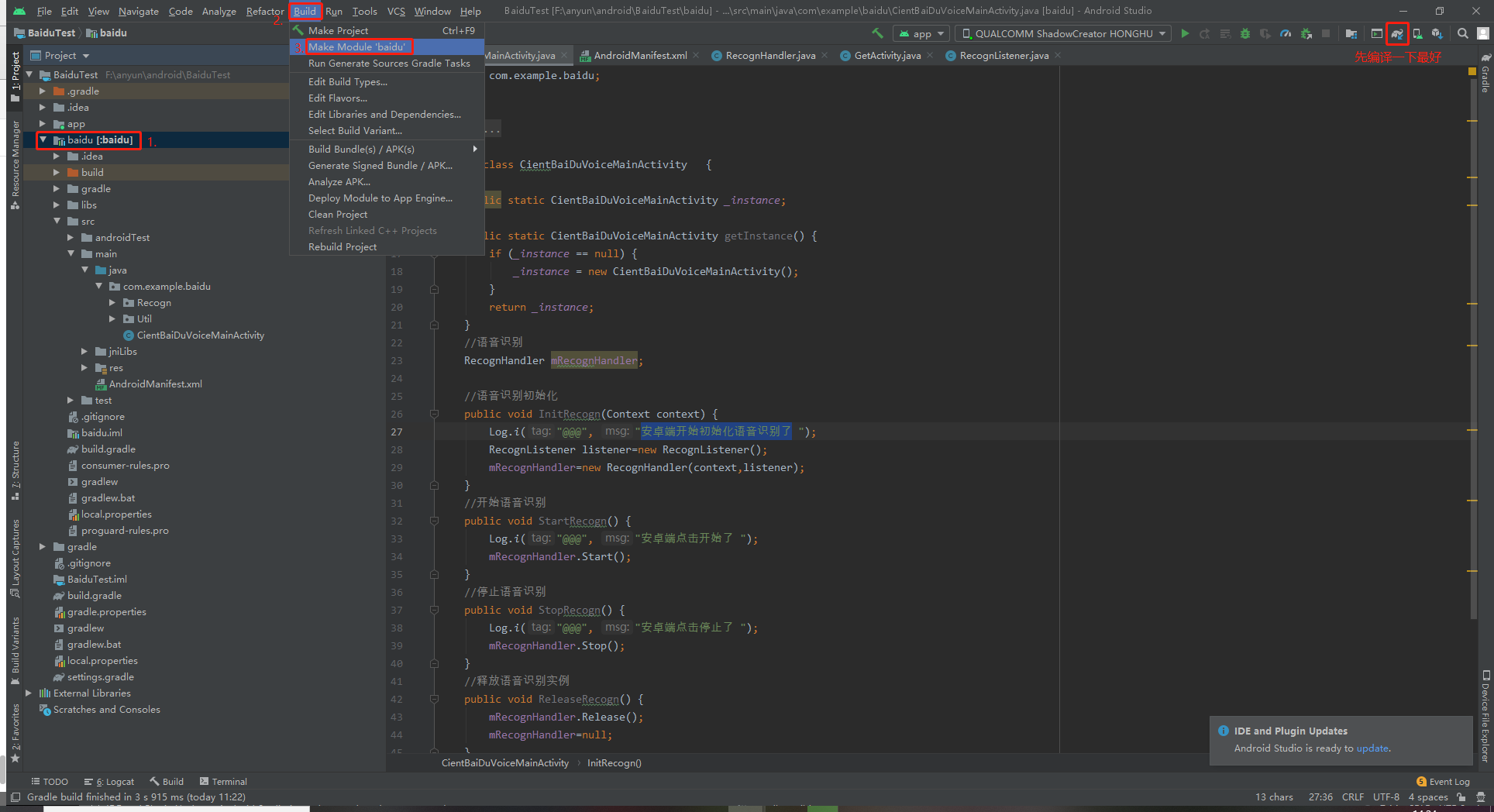Select Make Project in Build menu

coord(387,31)
